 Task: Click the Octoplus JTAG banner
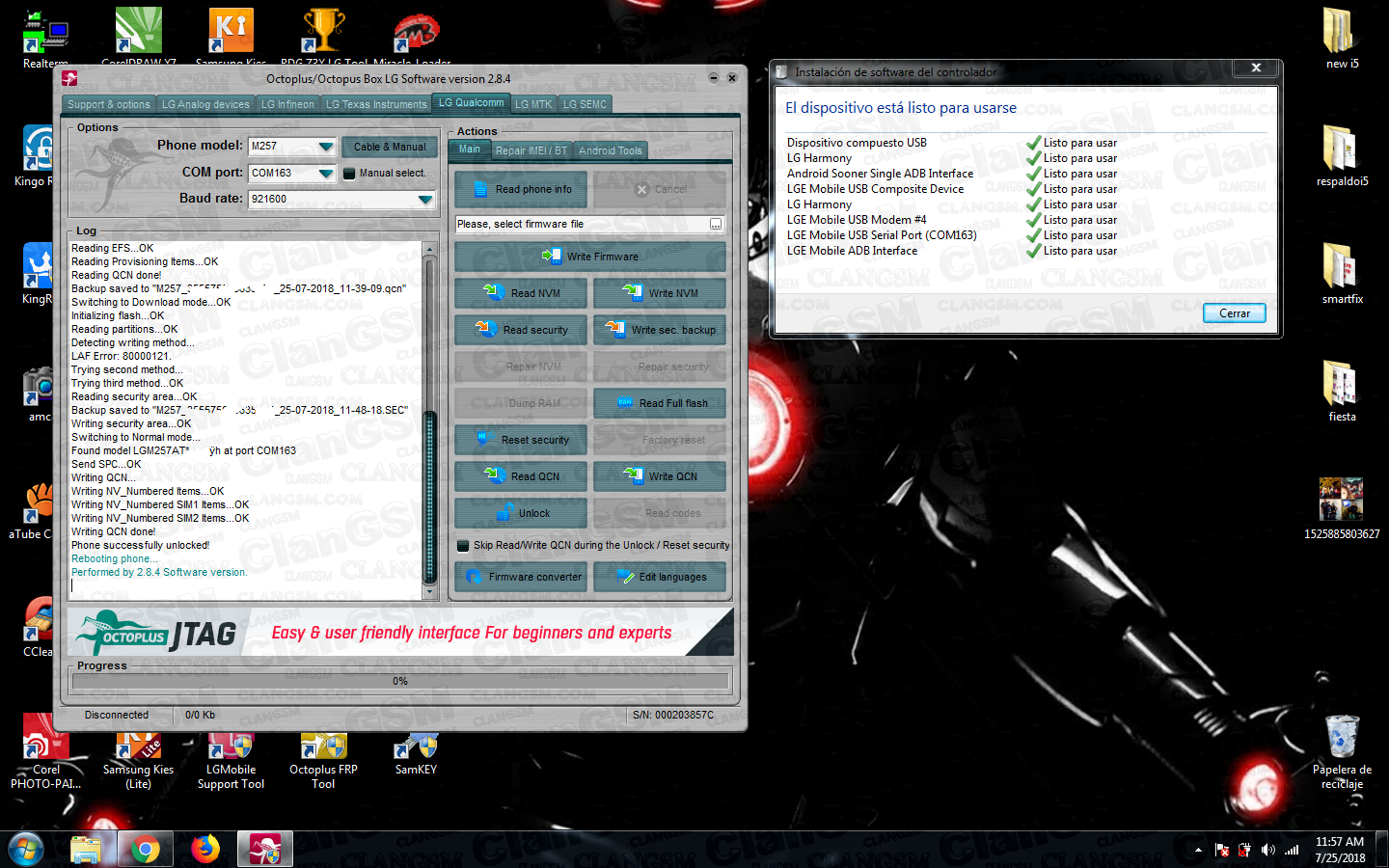[400, 633]
